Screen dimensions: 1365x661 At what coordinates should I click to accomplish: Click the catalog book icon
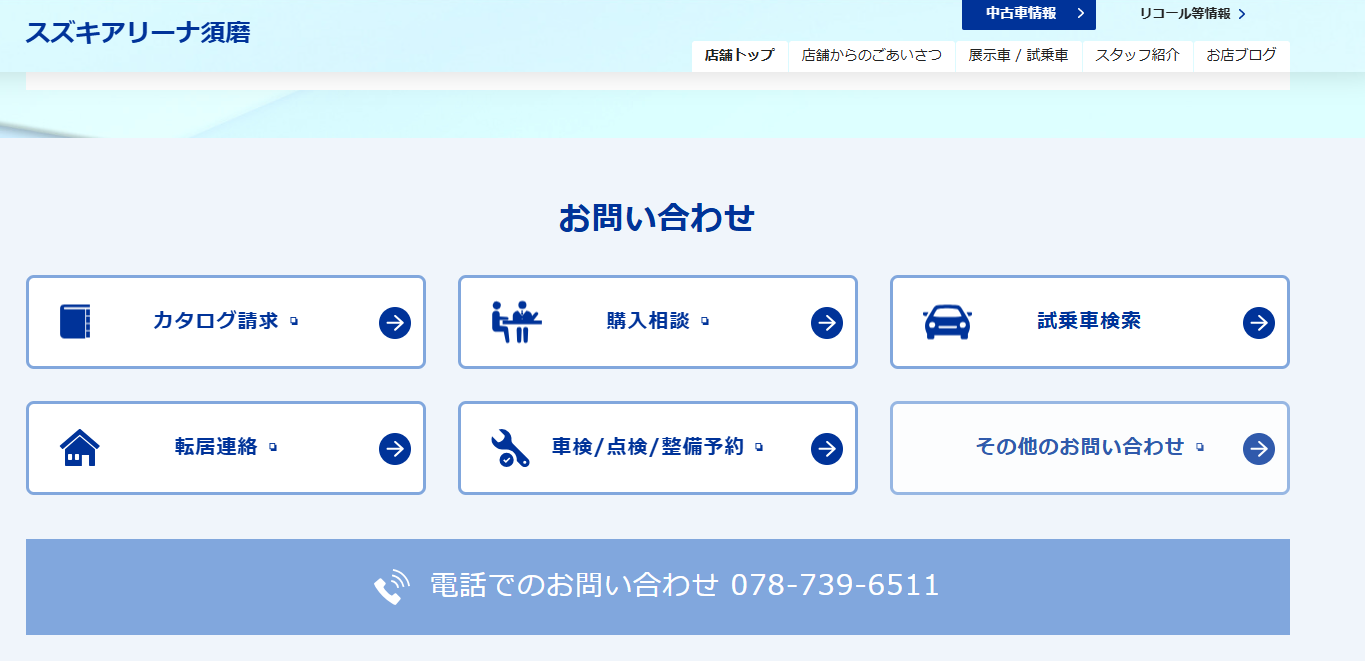coord(75,321)
